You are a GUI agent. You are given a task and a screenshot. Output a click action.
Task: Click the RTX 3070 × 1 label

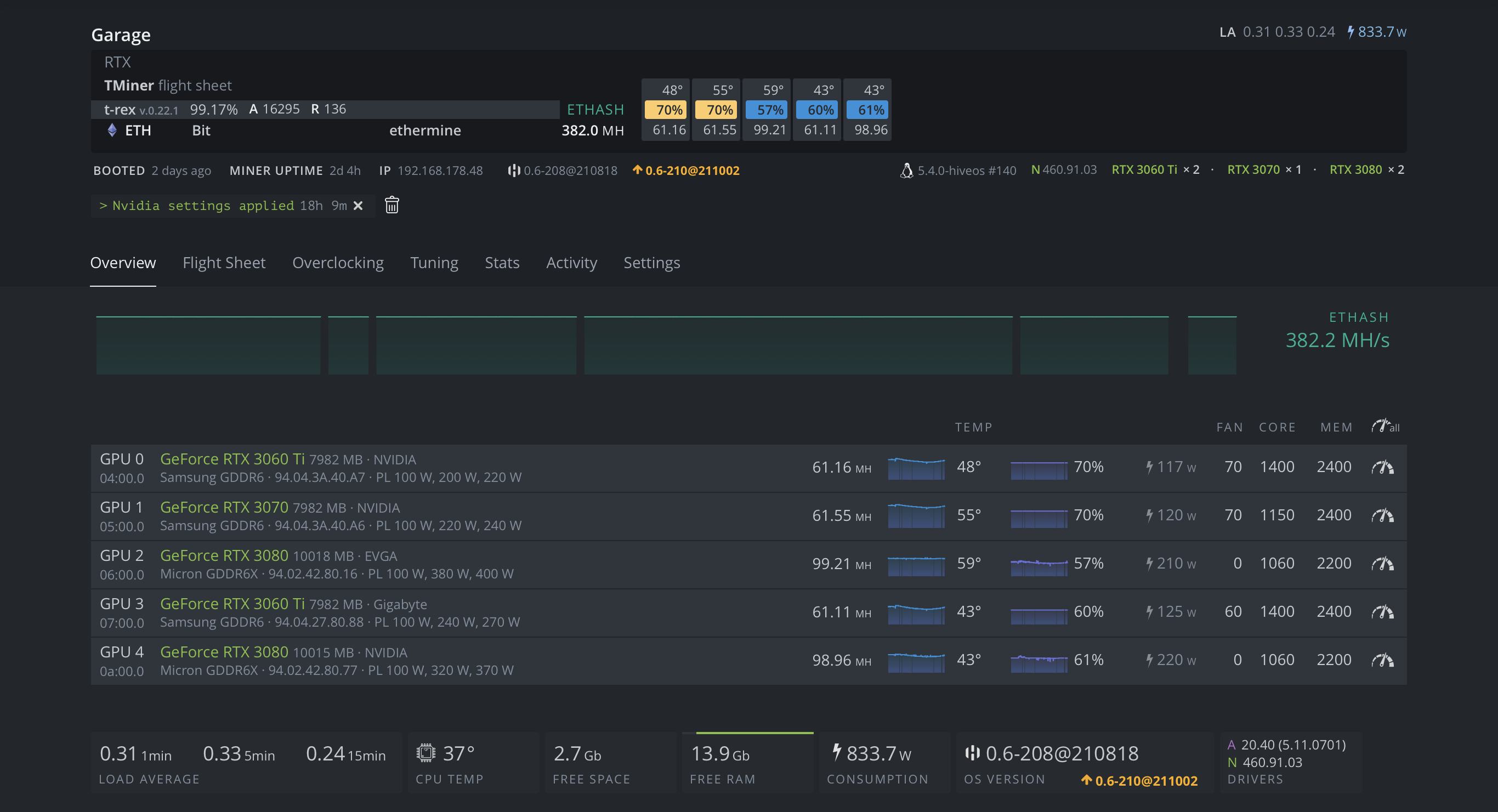1264,170
